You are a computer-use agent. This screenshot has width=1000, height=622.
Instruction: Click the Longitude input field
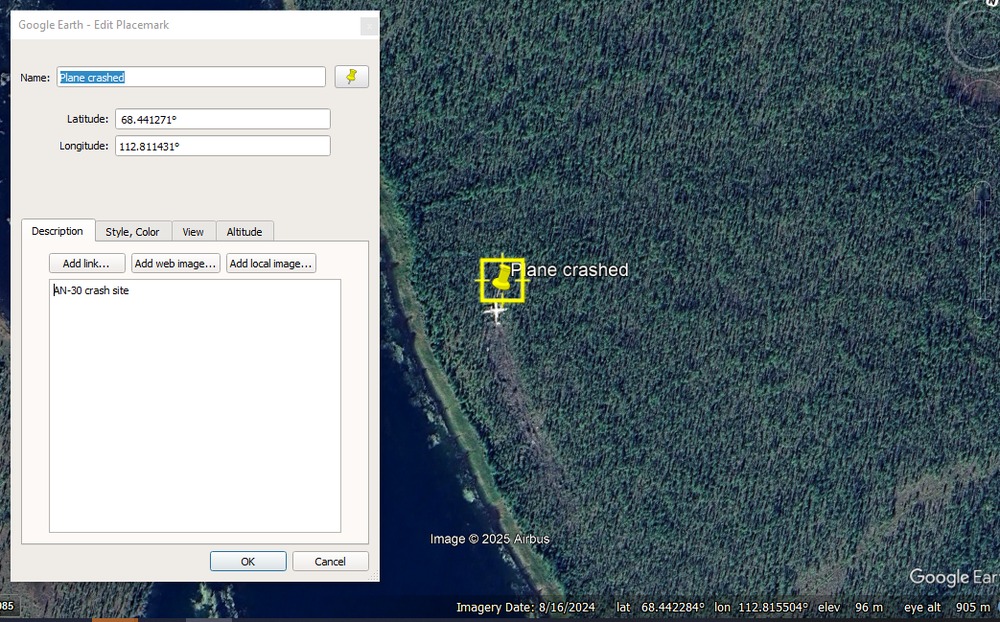[x=223, y=146]
